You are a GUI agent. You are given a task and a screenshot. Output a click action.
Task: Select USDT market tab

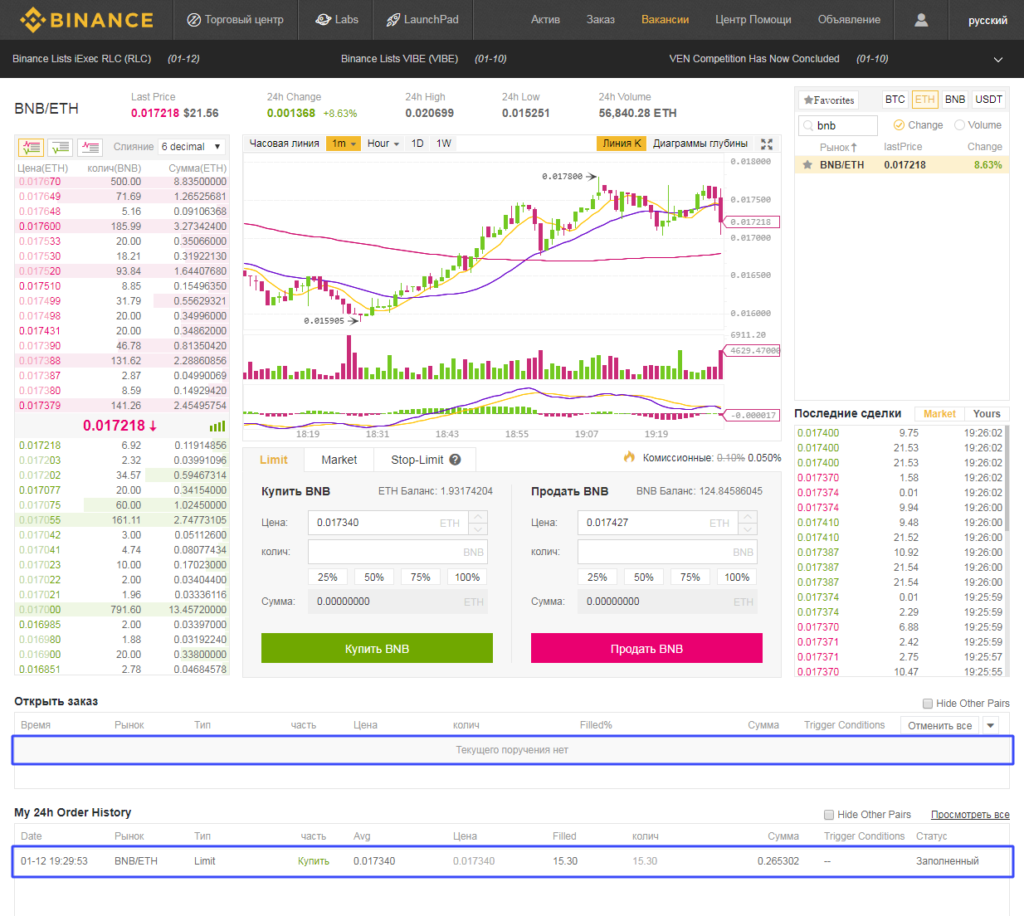[989, 99]
